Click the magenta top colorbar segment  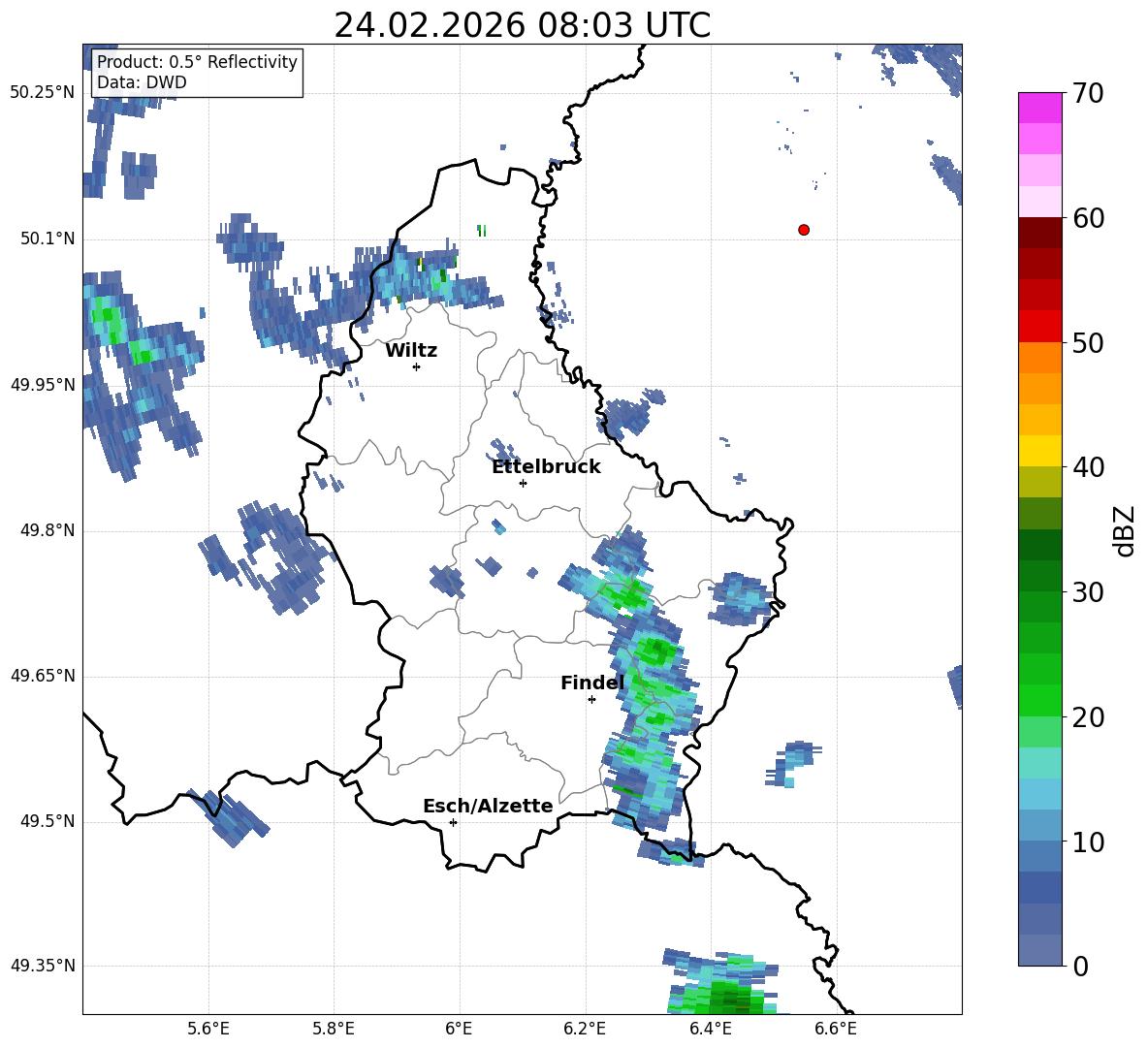1039,109
